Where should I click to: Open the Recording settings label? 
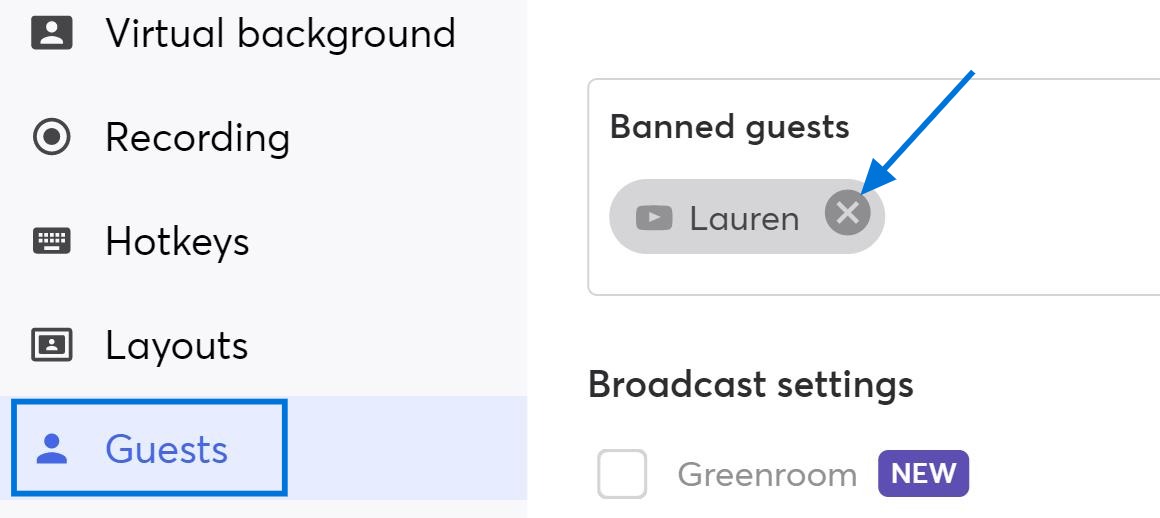coord(198,138)
